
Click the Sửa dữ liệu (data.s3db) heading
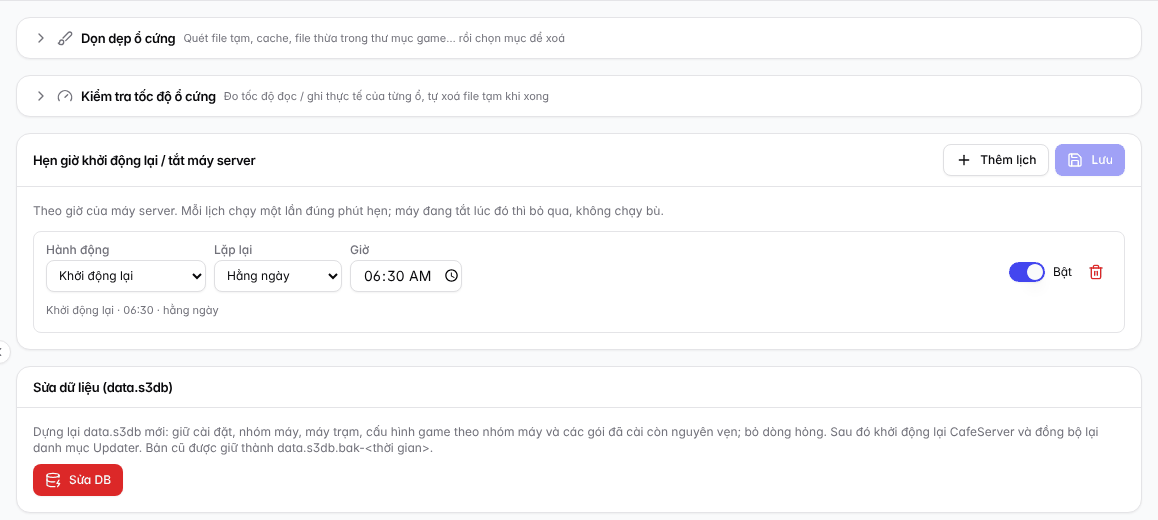coord(103,387)
